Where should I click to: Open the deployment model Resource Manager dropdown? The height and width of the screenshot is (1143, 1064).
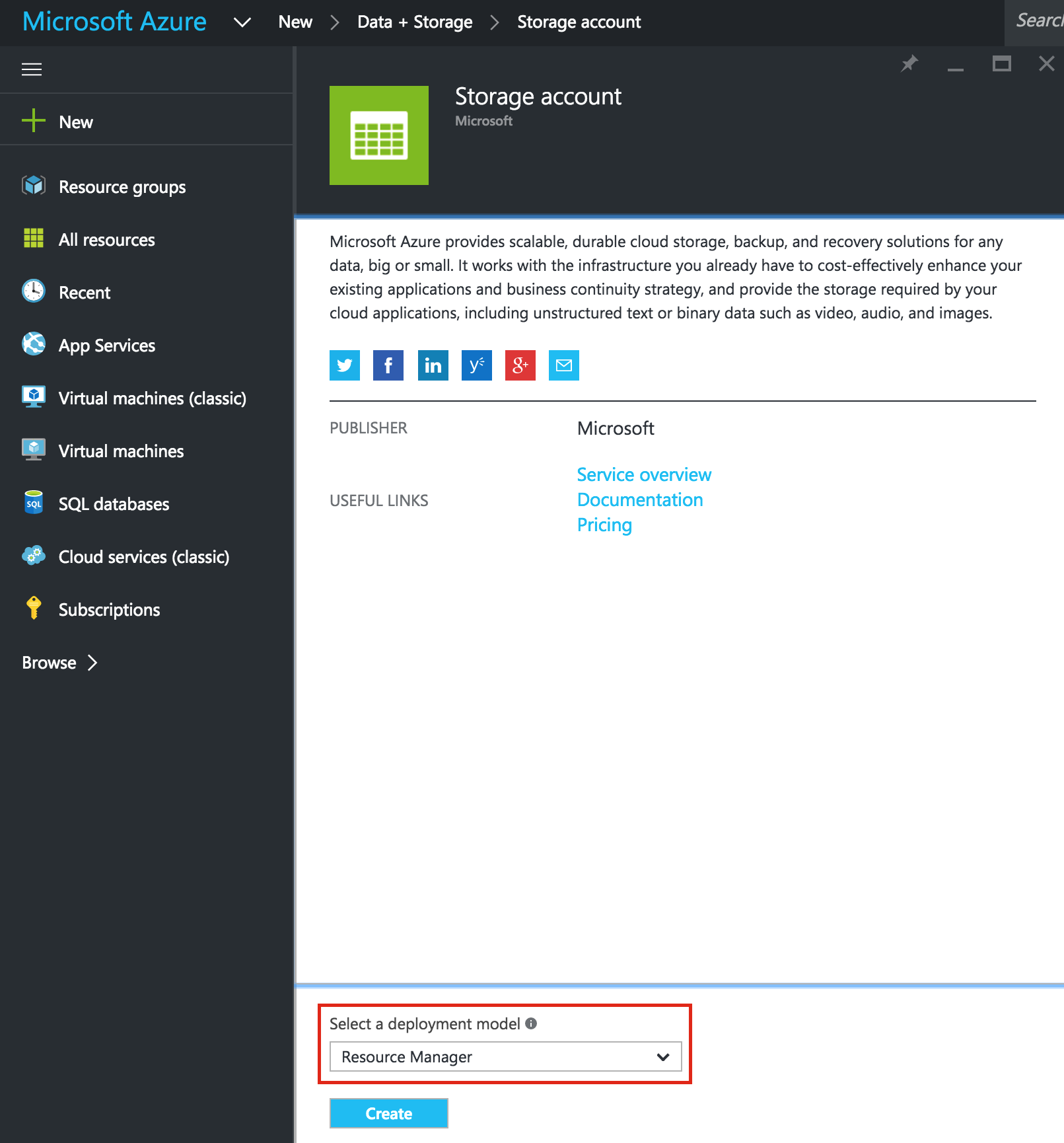(506, 1056)
